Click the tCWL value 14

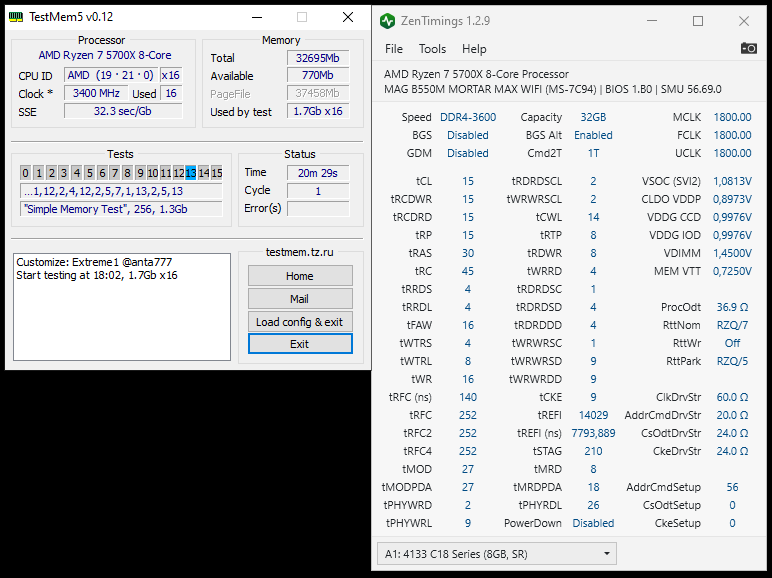click(593, 217)
